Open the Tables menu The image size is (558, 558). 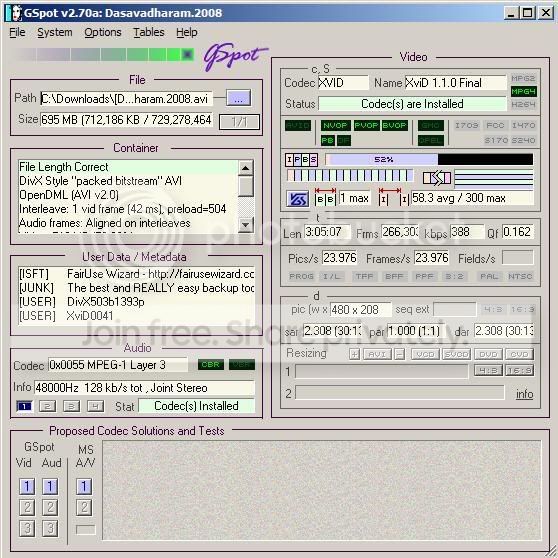click(149, 32)
